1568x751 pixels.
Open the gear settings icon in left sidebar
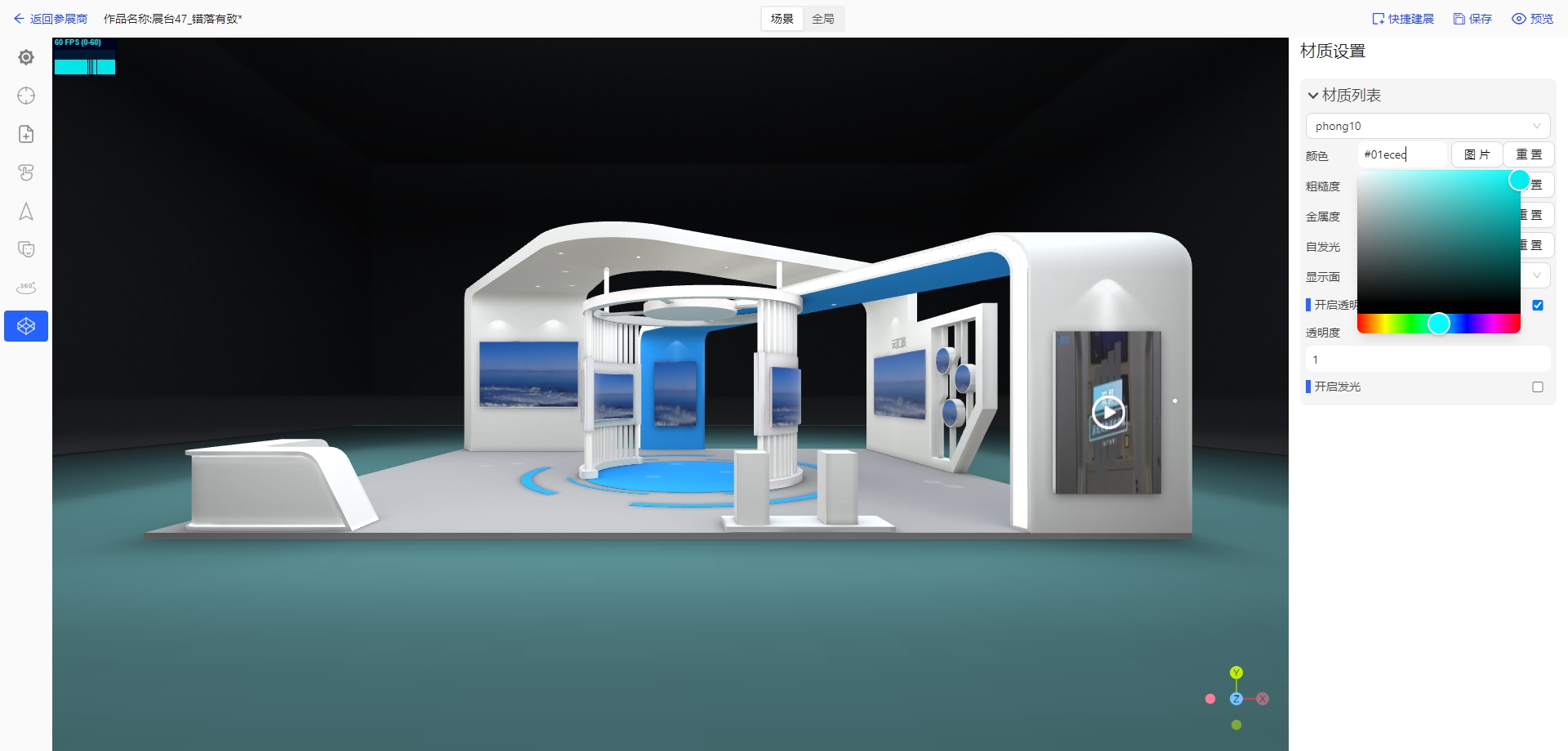pyautogui.click(x=26, y=57)
